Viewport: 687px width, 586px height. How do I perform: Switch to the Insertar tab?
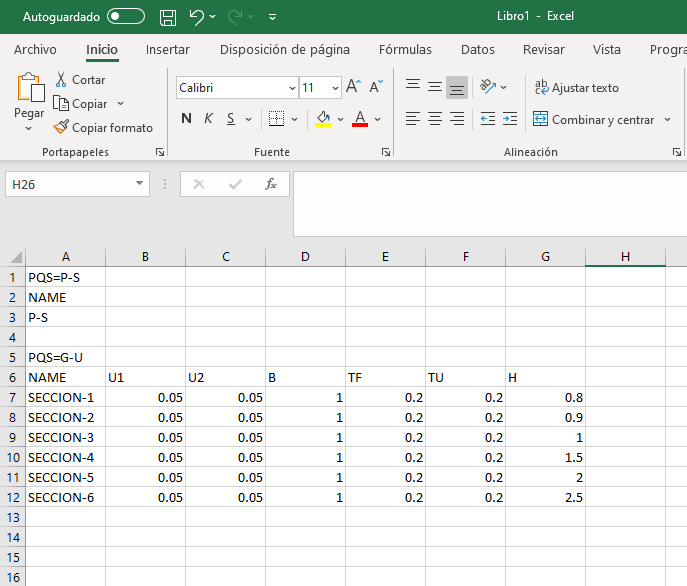167,50
